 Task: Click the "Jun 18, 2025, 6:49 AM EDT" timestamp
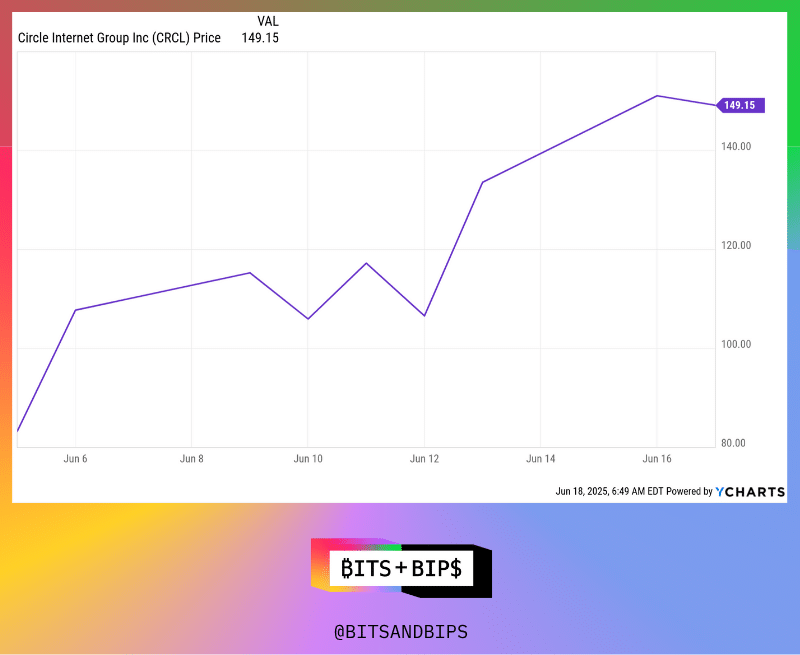pos(609,492)
